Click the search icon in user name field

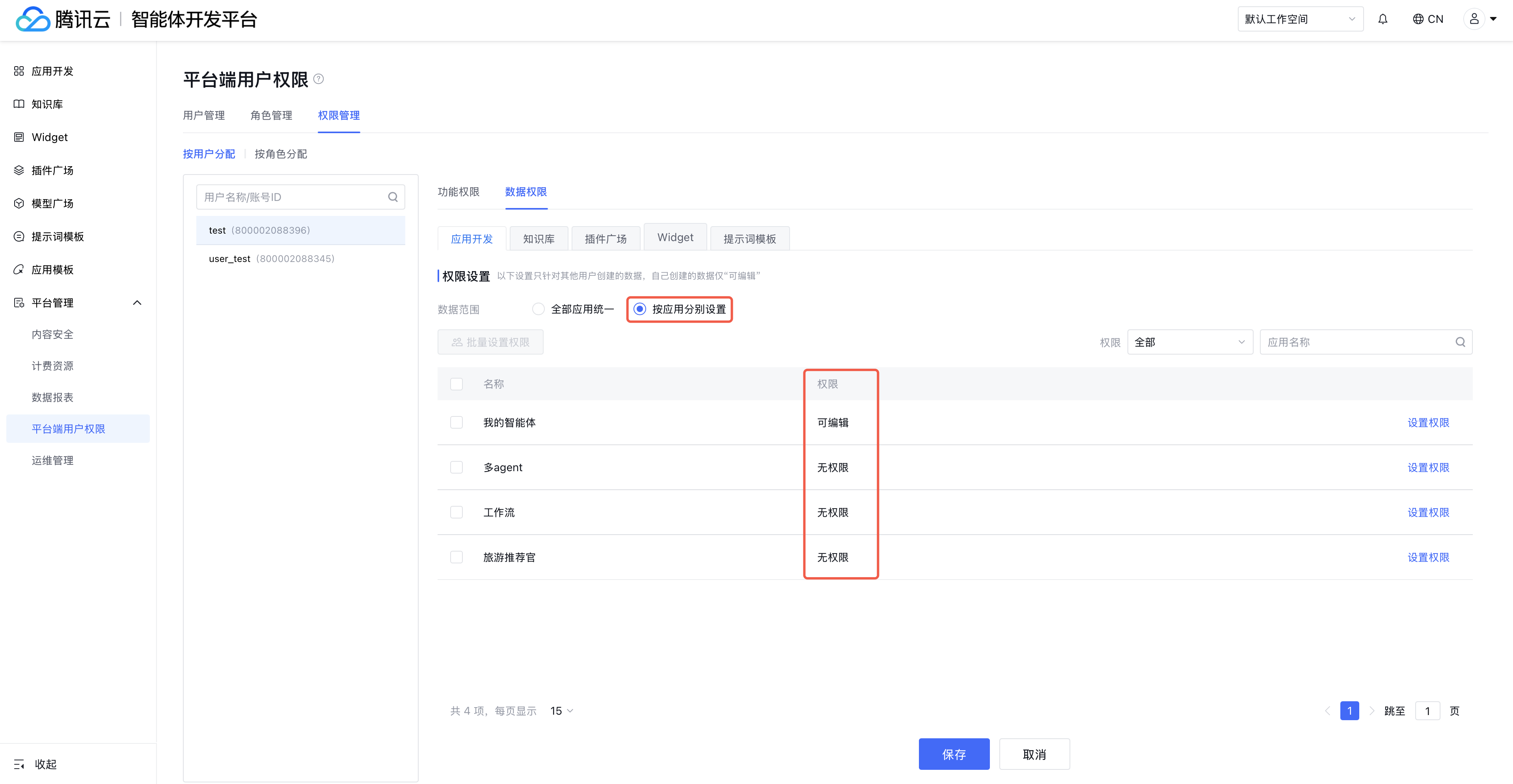click(392, 197)
